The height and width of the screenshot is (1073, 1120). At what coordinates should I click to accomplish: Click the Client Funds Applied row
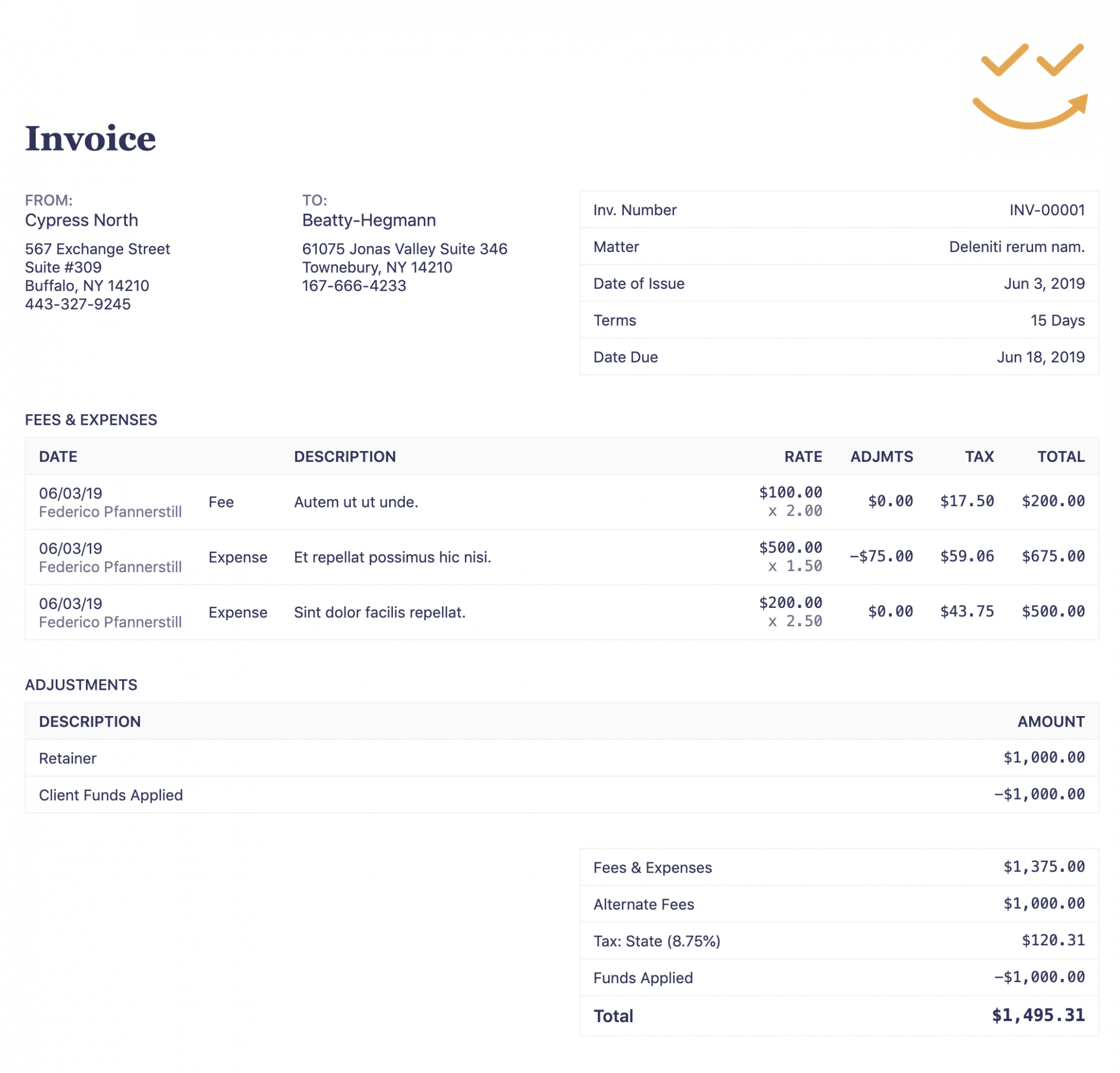point(562,795)
